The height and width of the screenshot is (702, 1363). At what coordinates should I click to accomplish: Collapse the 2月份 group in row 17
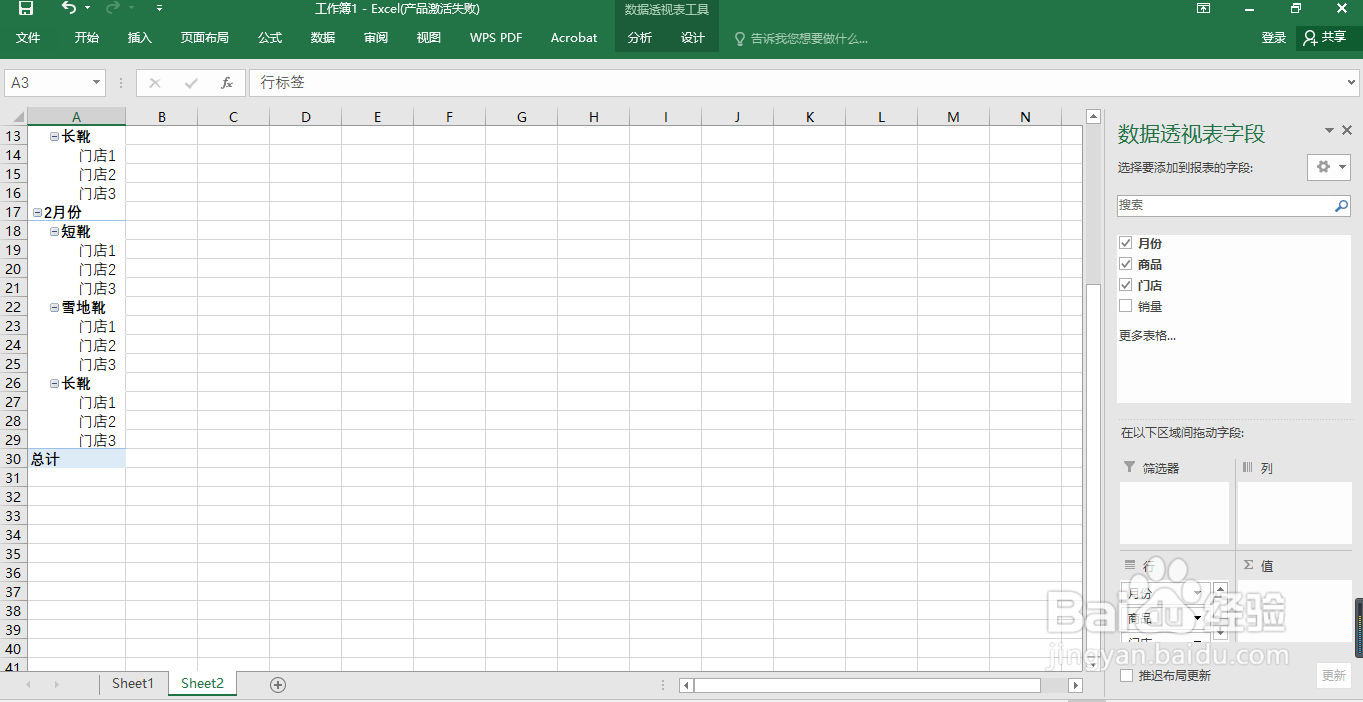click(x=37, y=212)
